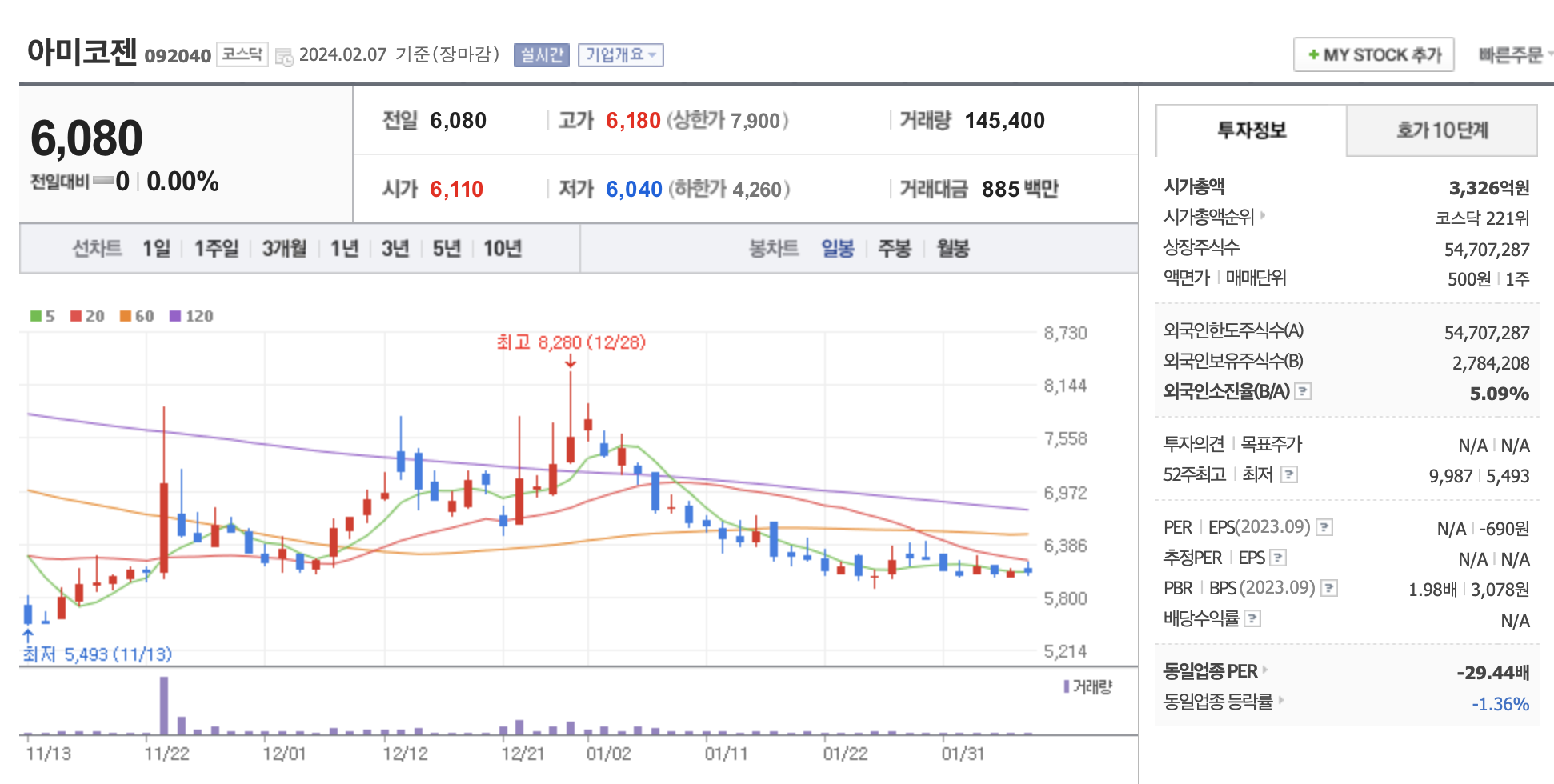Click the 0.00% change rate text

(x=183, y=182)
